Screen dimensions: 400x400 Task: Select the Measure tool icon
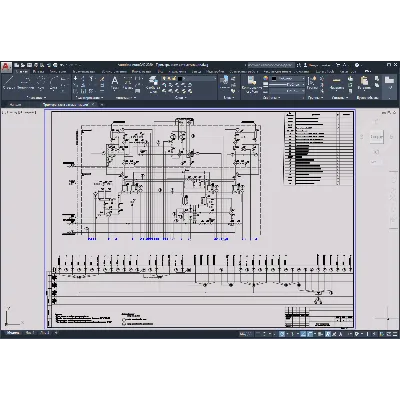pyautogui.click(x=337, y=83)
